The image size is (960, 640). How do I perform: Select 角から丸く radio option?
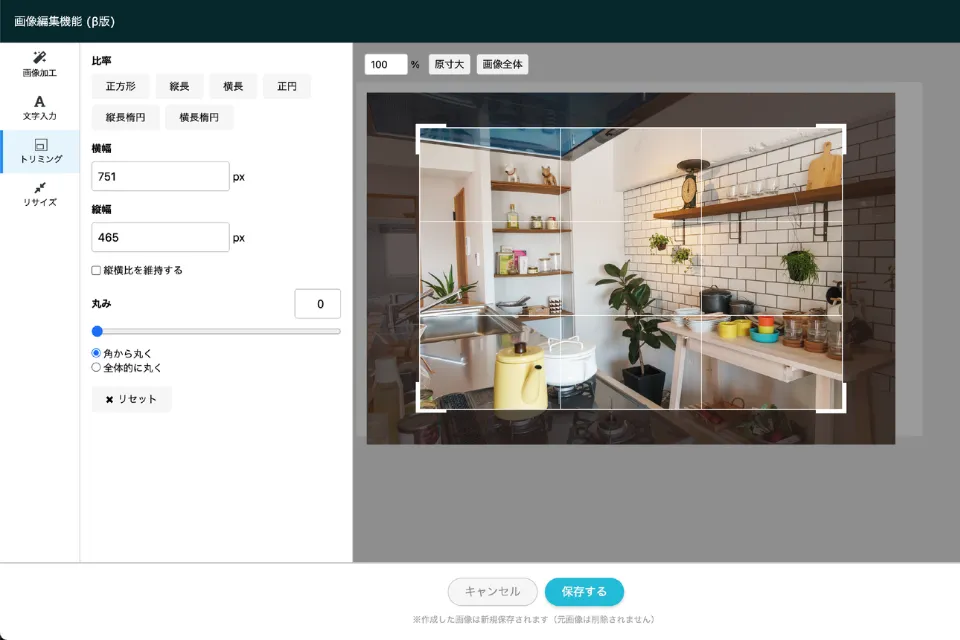[x=97, y=353]
